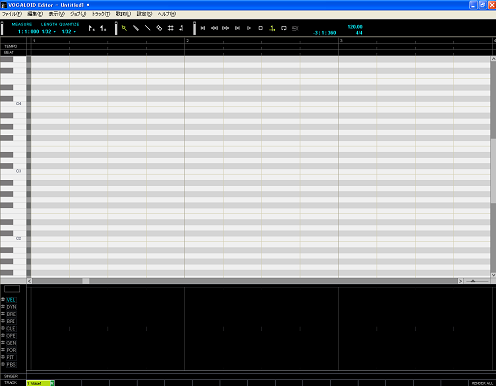This screenshot has height=386, width=496.
Task: Select the eraser tool
Action: click(x=159, y=28)
